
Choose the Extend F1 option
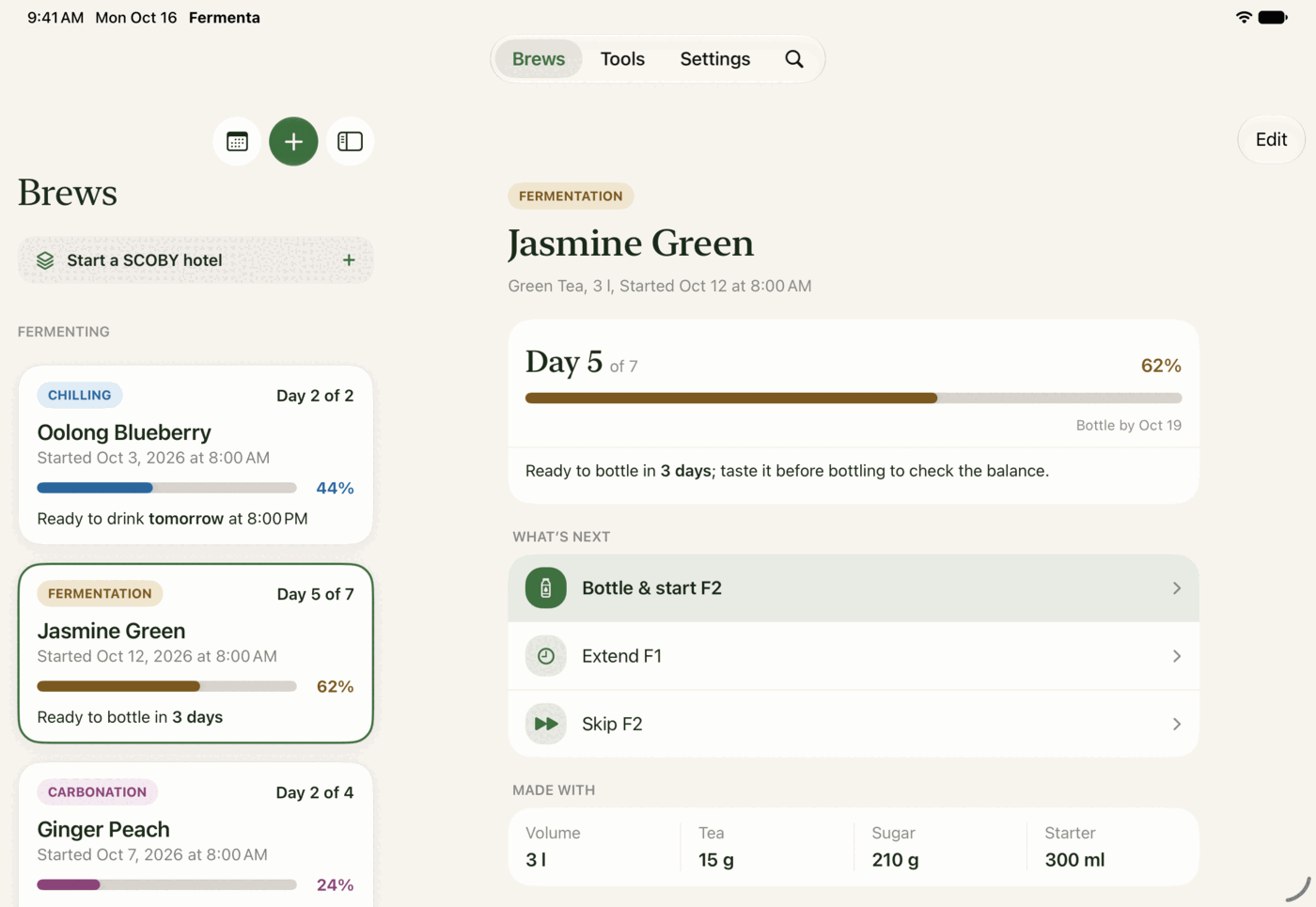[x=854, y=656]
